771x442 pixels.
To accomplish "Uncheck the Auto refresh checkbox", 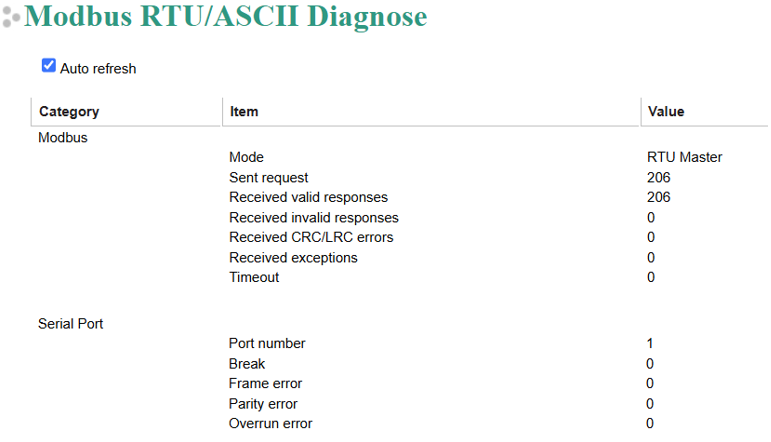I will (x=49, y=65).
